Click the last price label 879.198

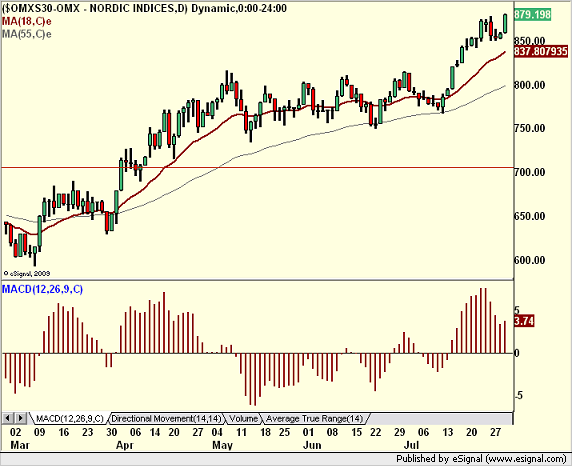click(x=532, y=15)
